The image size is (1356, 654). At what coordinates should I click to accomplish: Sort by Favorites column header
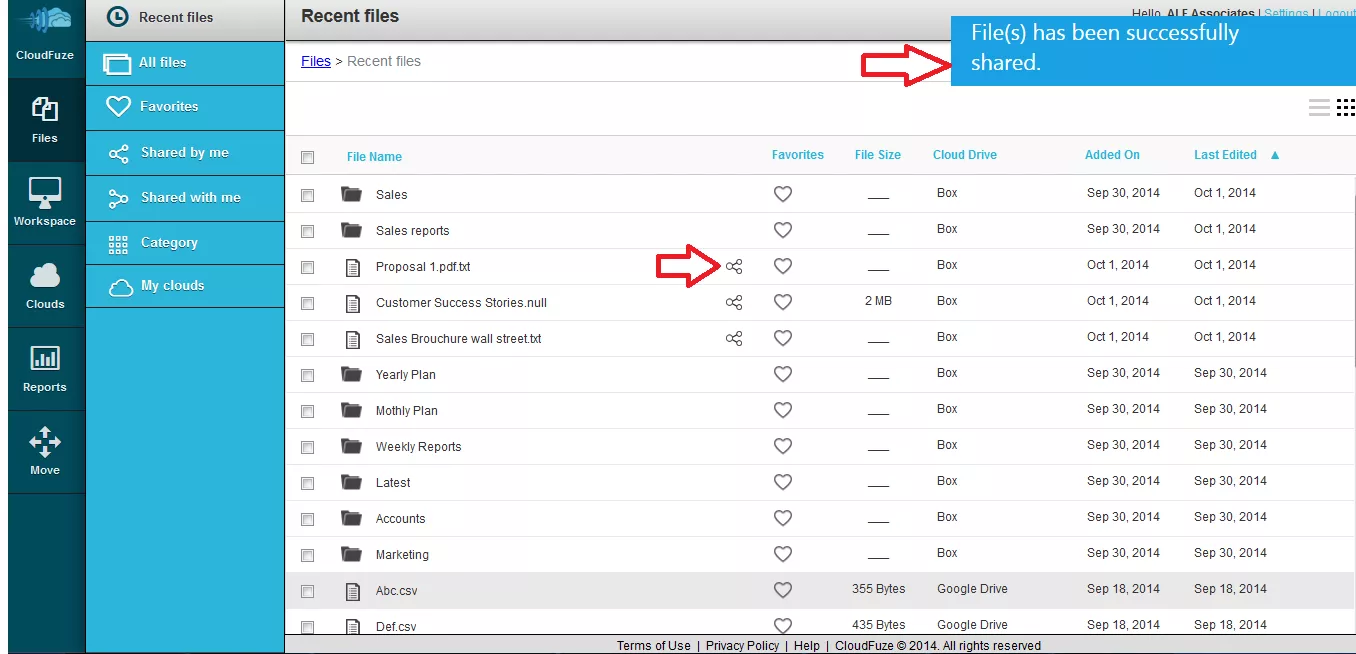tap(798, 155)
